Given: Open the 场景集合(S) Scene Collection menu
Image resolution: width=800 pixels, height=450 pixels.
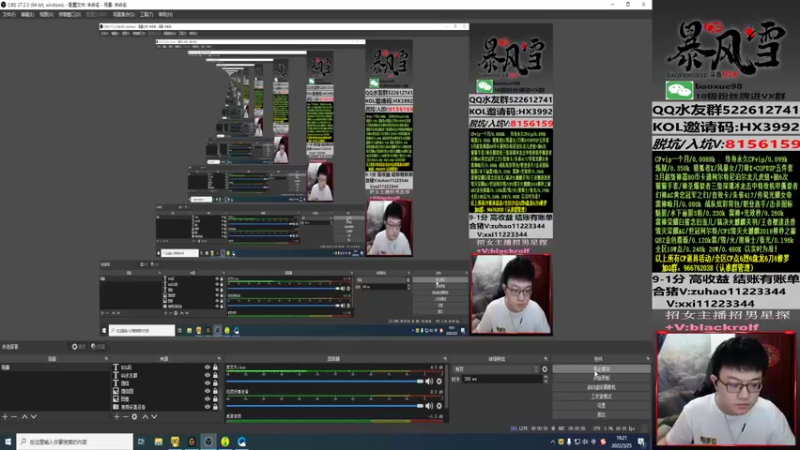Looking at the screenshot, I should pos(123,14).
